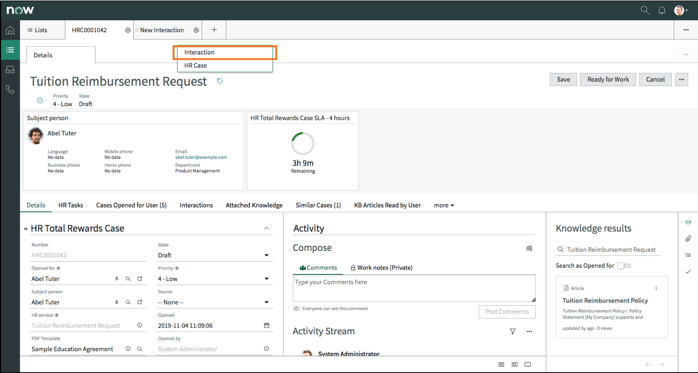Open the Inbox icon in the left sidebar
The width and height of the screenshot is (698, 373).
tap(10, 70)
